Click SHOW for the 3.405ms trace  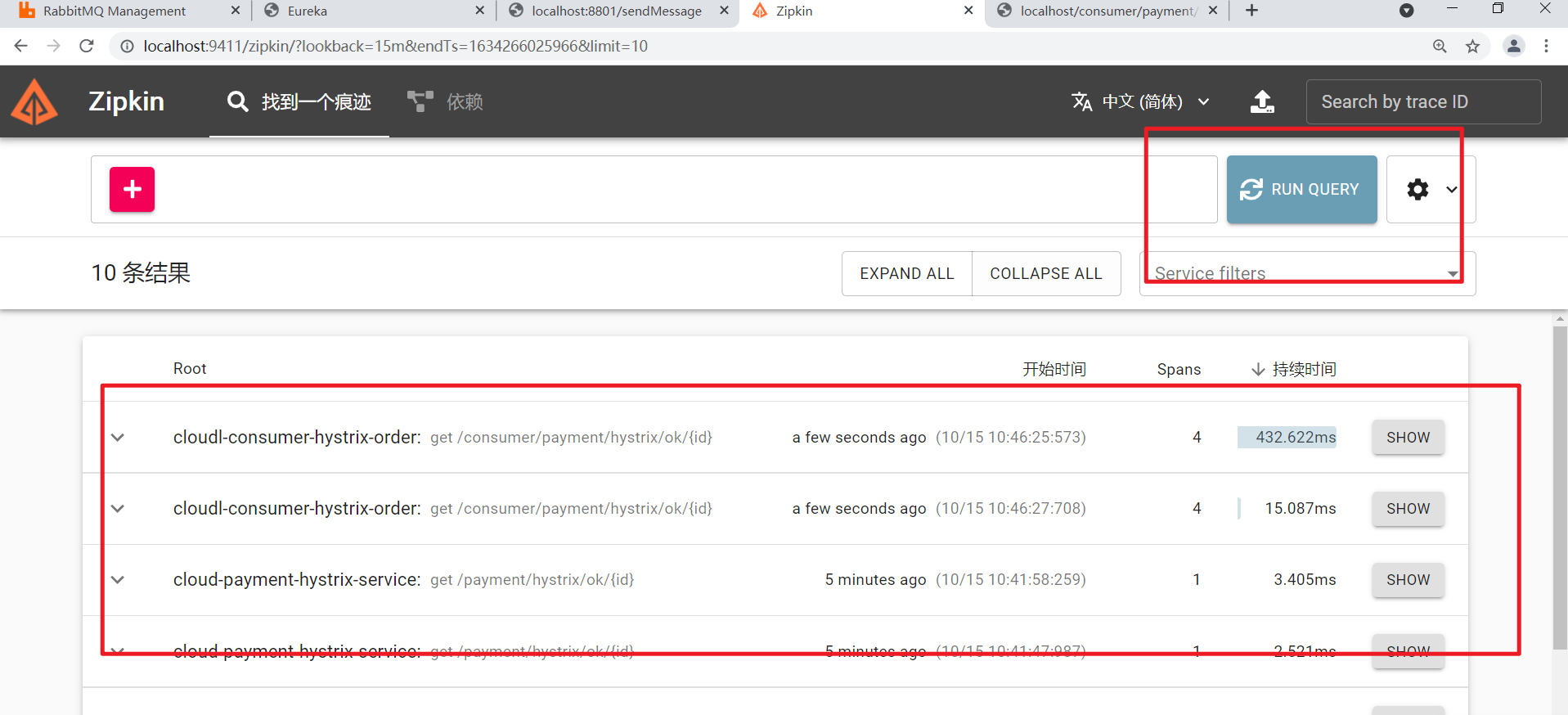point(1408,580)
